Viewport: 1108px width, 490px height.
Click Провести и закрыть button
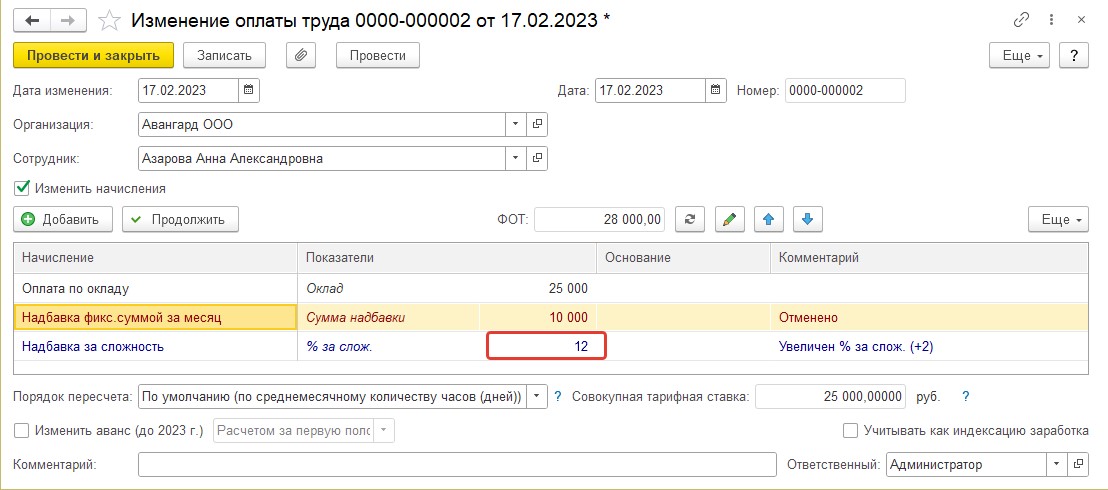click(93, 55)
